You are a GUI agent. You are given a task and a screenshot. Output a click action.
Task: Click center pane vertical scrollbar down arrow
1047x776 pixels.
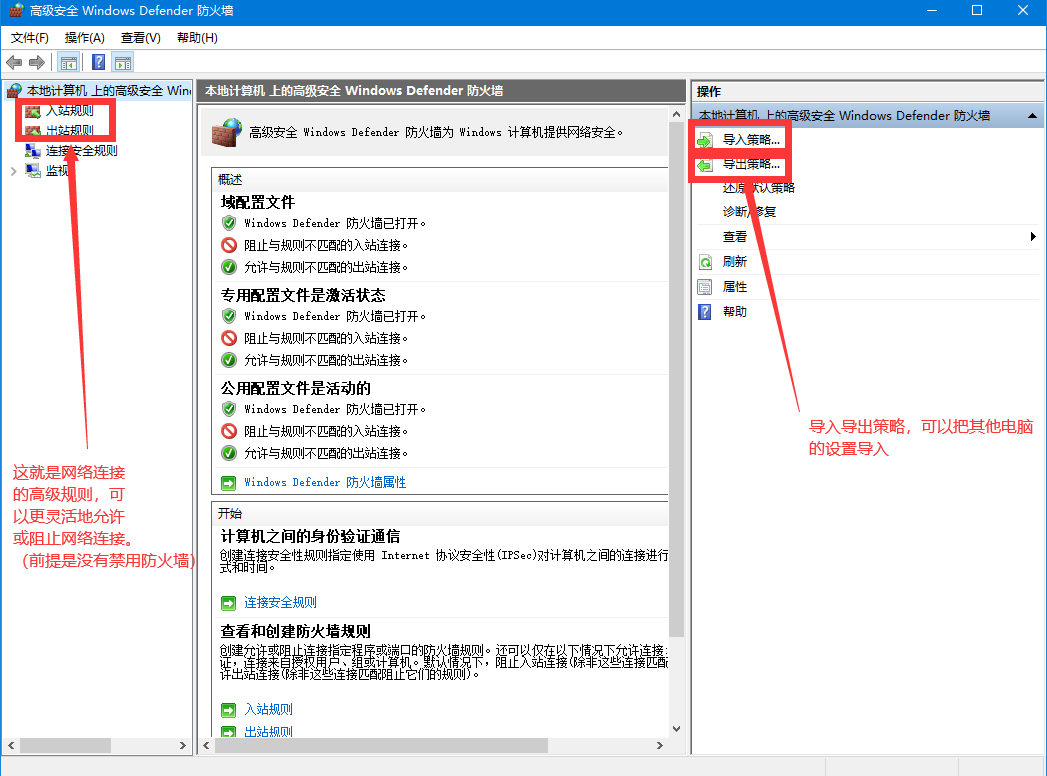click(x=676, y=729)
